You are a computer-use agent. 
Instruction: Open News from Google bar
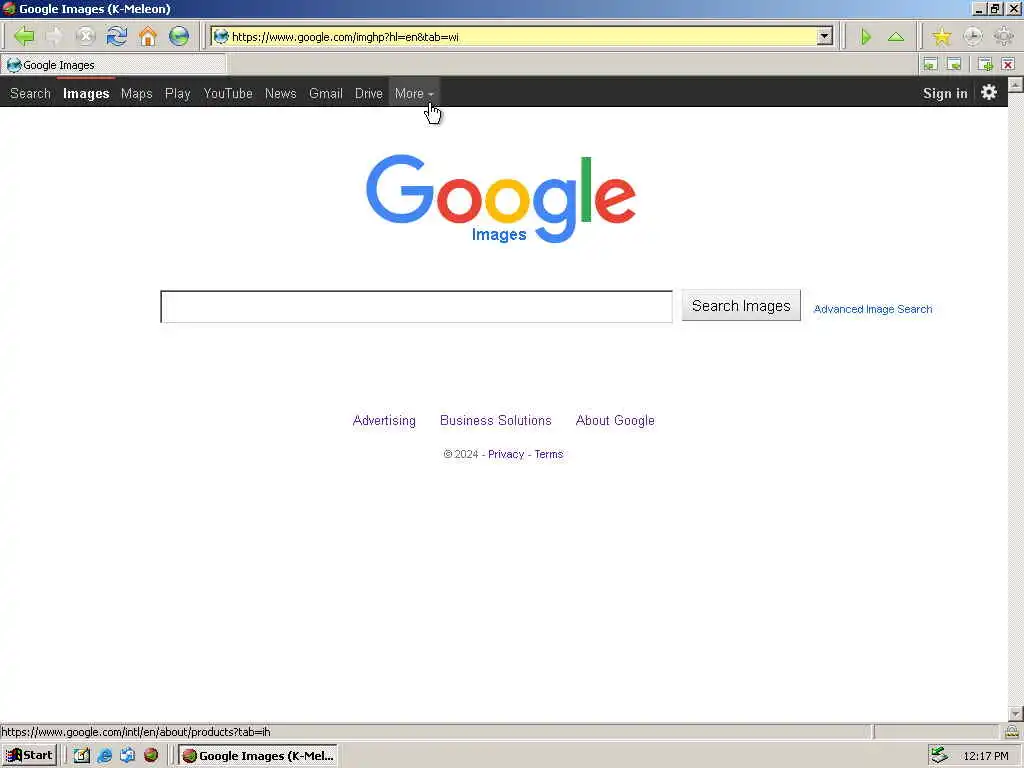click(x=281, y=93)
